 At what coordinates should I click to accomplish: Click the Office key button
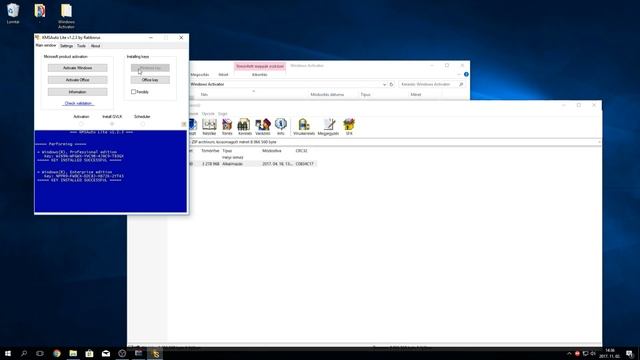tap(150, 80)
